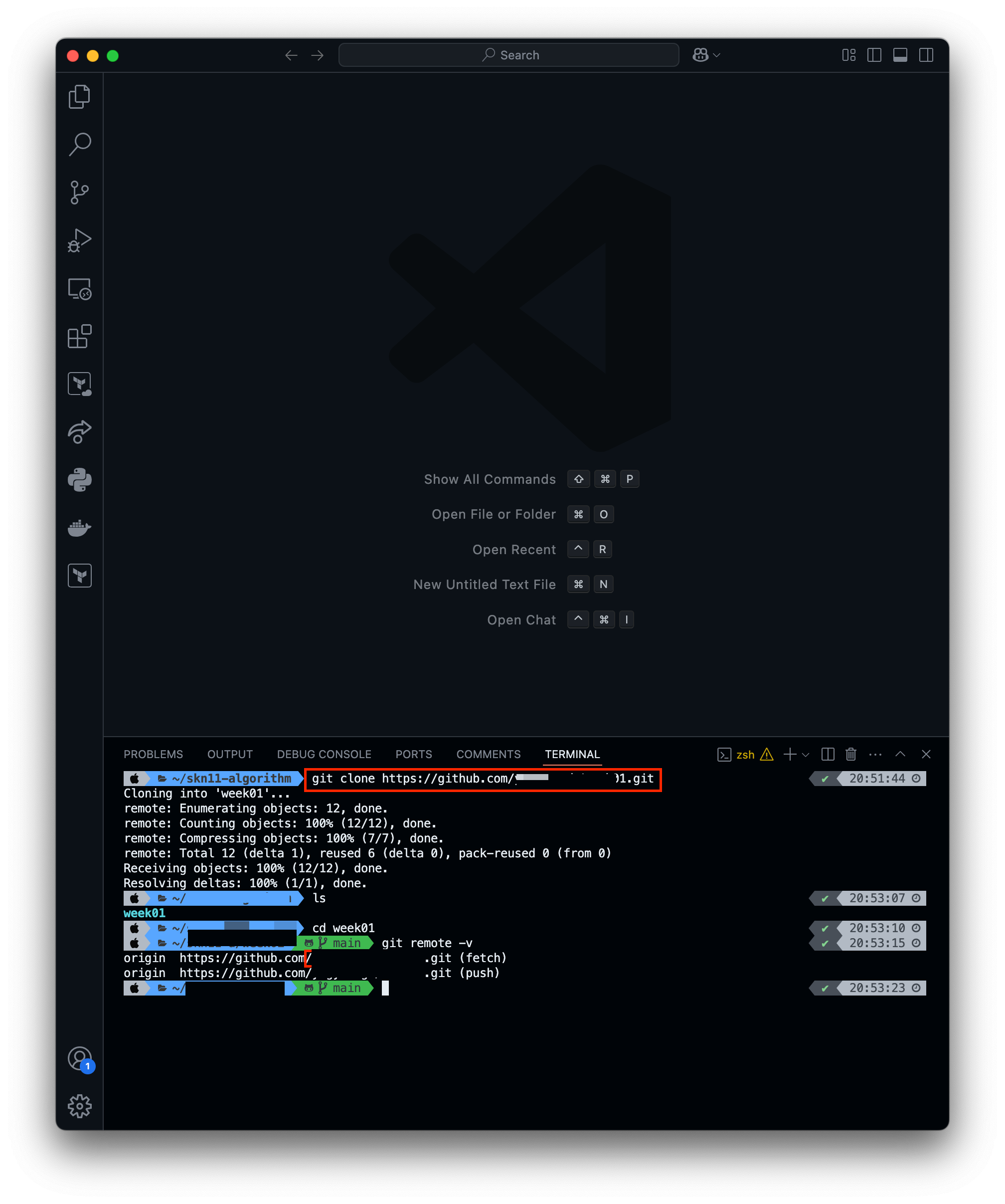Open the Manage settings gear

(x=79, y=1106)
